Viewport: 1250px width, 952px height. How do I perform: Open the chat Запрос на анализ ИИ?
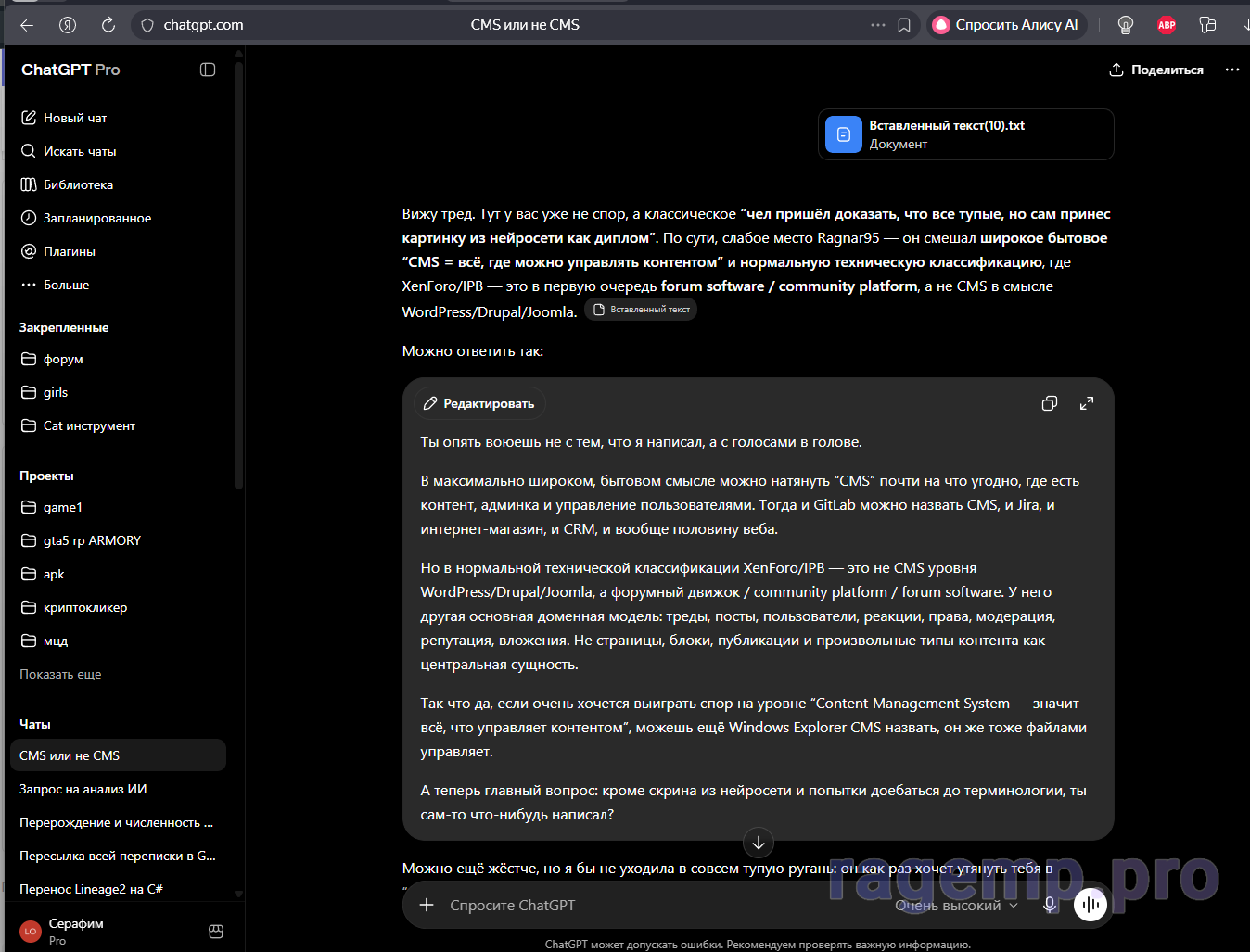pyautogui.click(x=118, y=789)
